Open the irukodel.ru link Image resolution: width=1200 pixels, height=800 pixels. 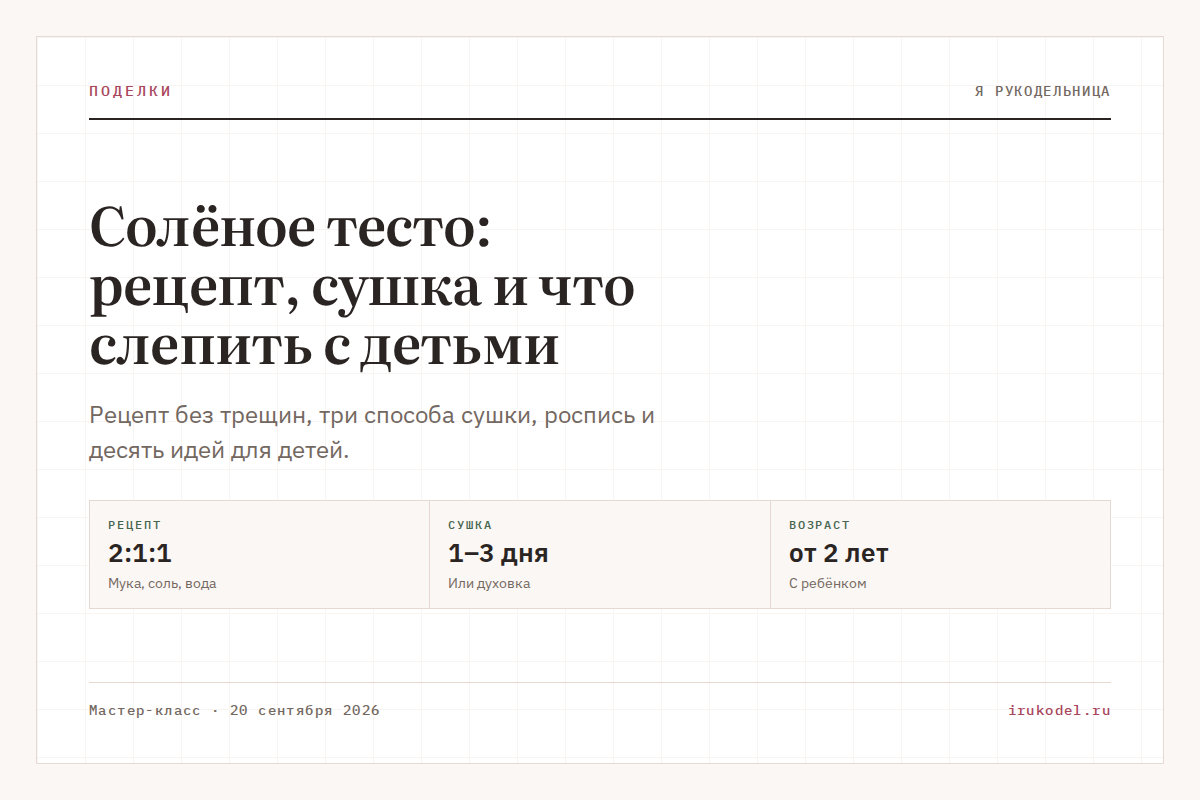1059,711
